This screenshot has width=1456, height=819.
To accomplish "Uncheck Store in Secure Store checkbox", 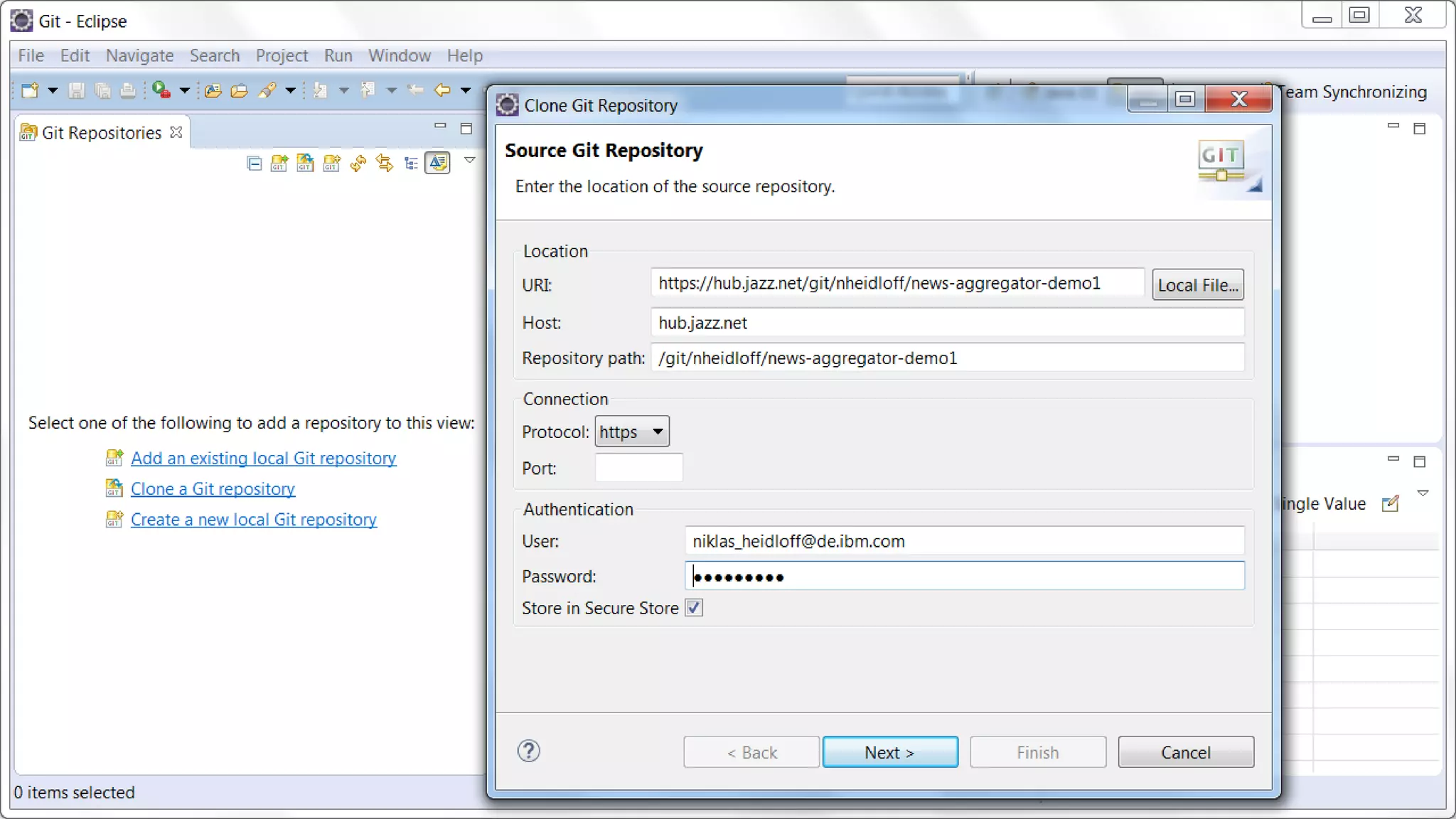I will (x=694, y=608).
